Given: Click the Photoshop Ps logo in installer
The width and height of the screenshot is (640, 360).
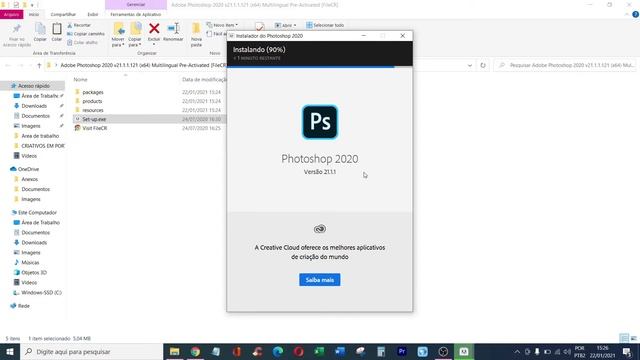Looking at the screenshot, I should coord(320,122).
